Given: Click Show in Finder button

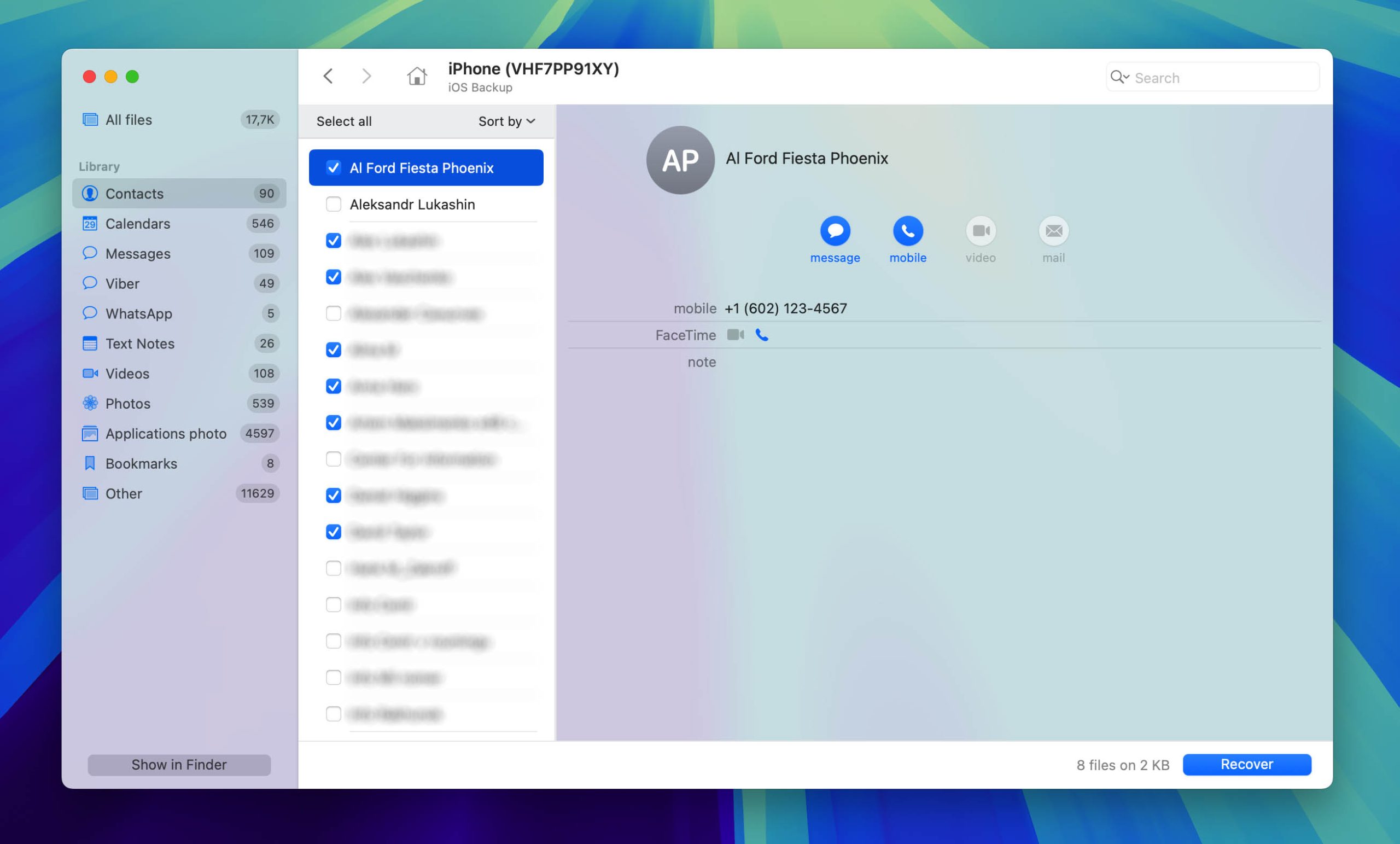Looking at the screenshot, I should (x=179, y=764).
